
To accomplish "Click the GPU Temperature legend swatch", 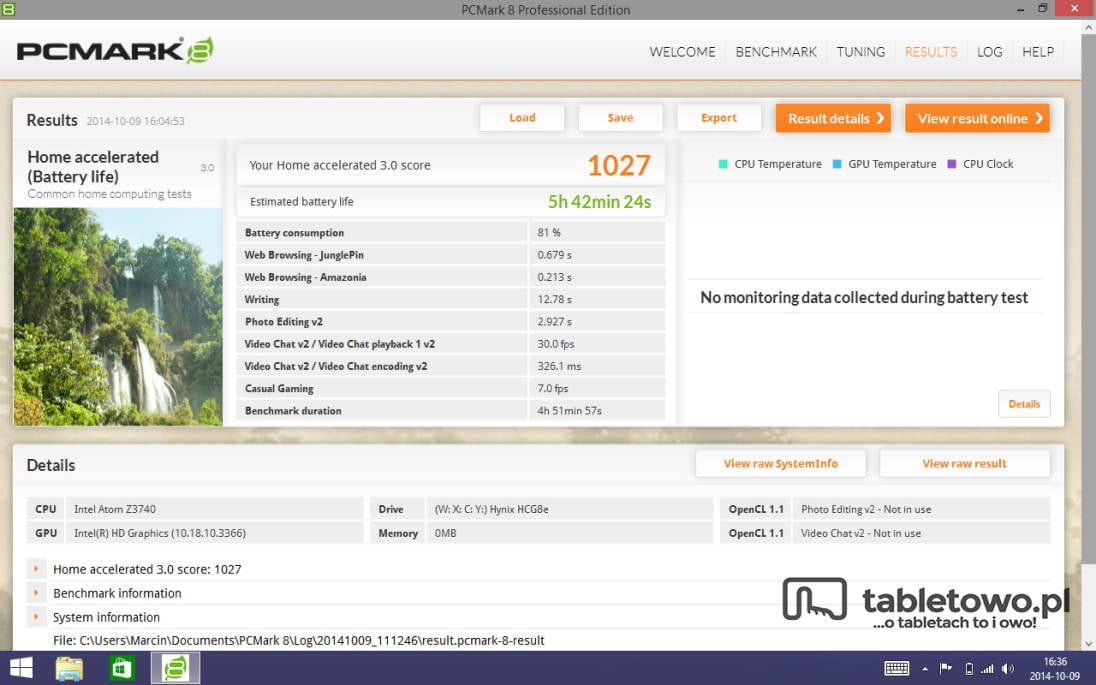I will tap(837, 164).
